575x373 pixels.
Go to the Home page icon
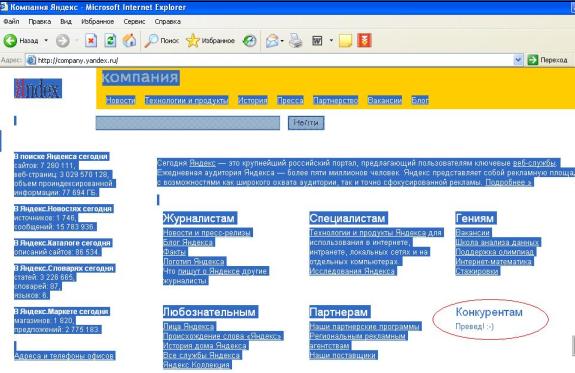click(129, 40)
